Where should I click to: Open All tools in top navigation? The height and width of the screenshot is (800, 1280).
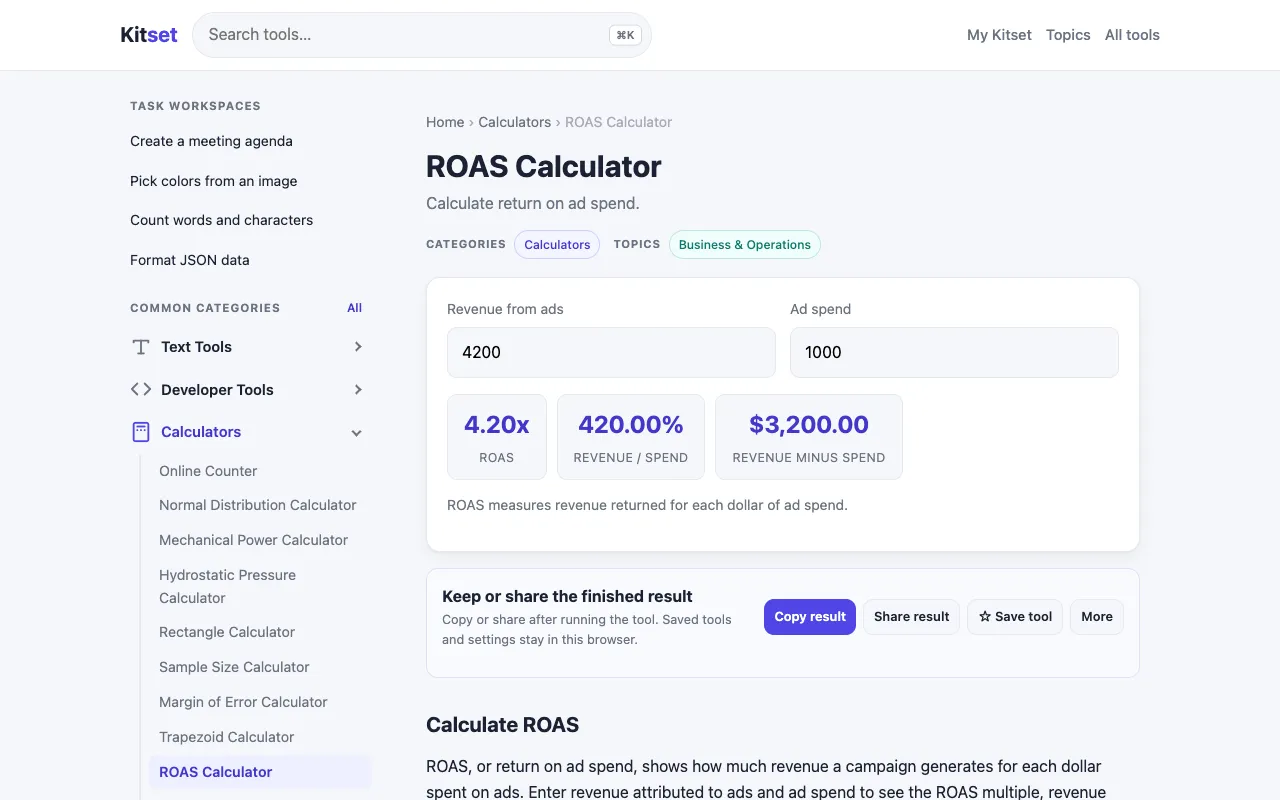1132,35
